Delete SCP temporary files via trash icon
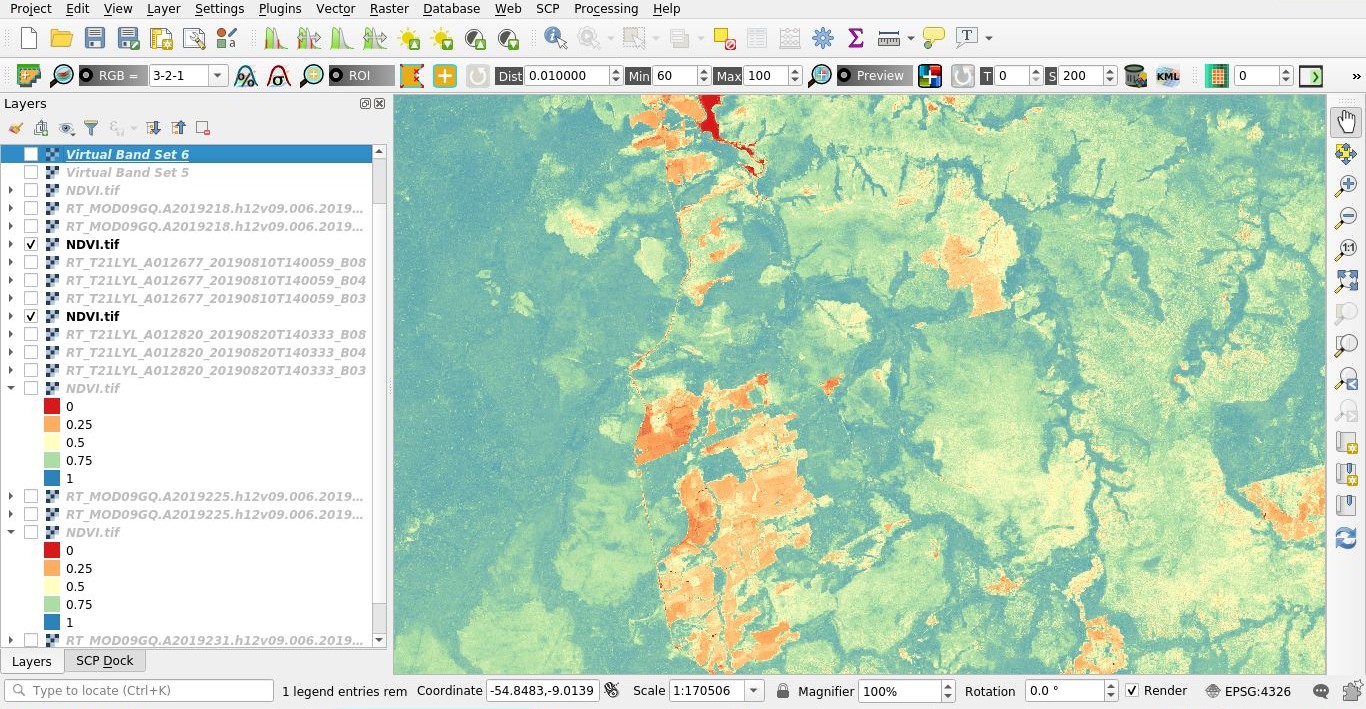Image resolution: width=1366 pixels, height=709 pixels. point(1133,75)
